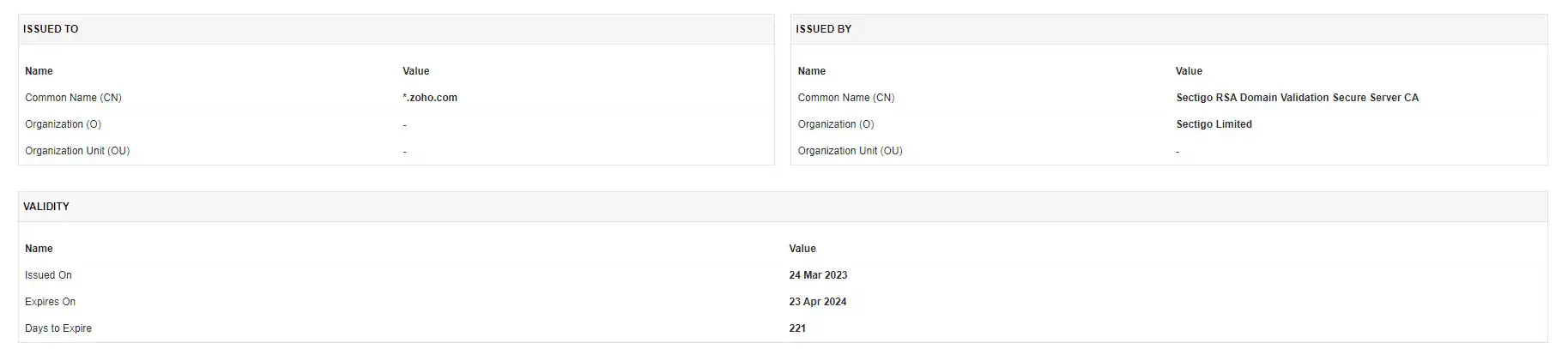Click Organization Unit (OU) label under Issued To
The image size is (1568, 349).
click(x=77, y=151)
